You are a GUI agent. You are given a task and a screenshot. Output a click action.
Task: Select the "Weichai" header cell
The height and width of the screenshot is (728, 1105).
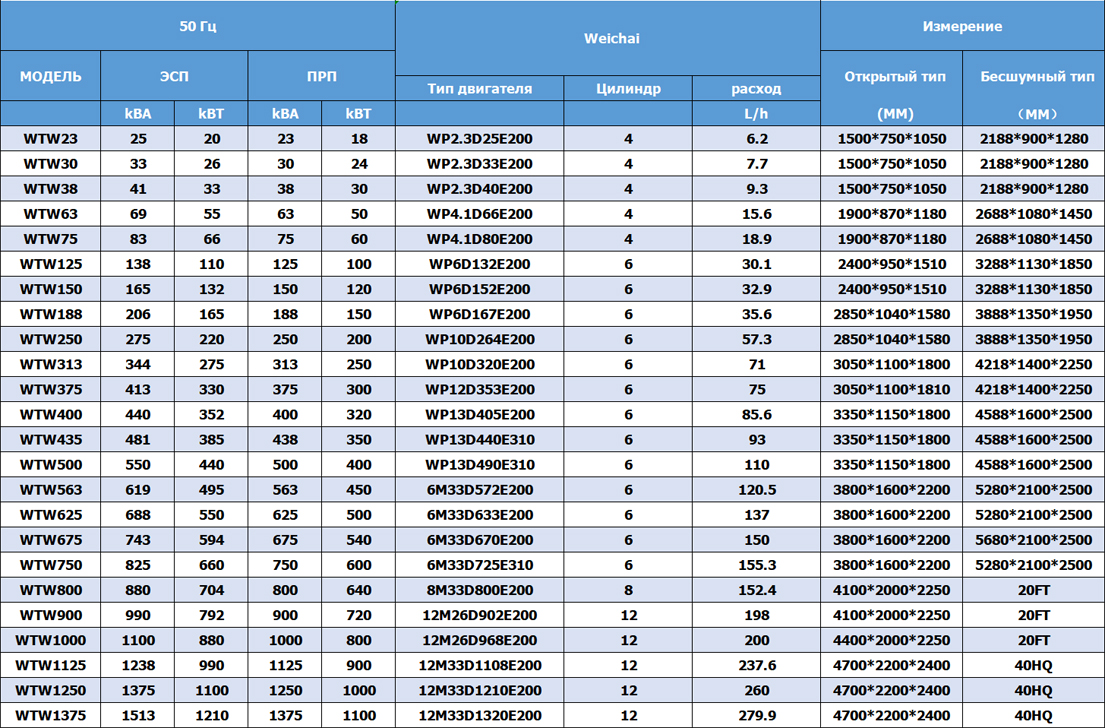(x=607, y=38)
